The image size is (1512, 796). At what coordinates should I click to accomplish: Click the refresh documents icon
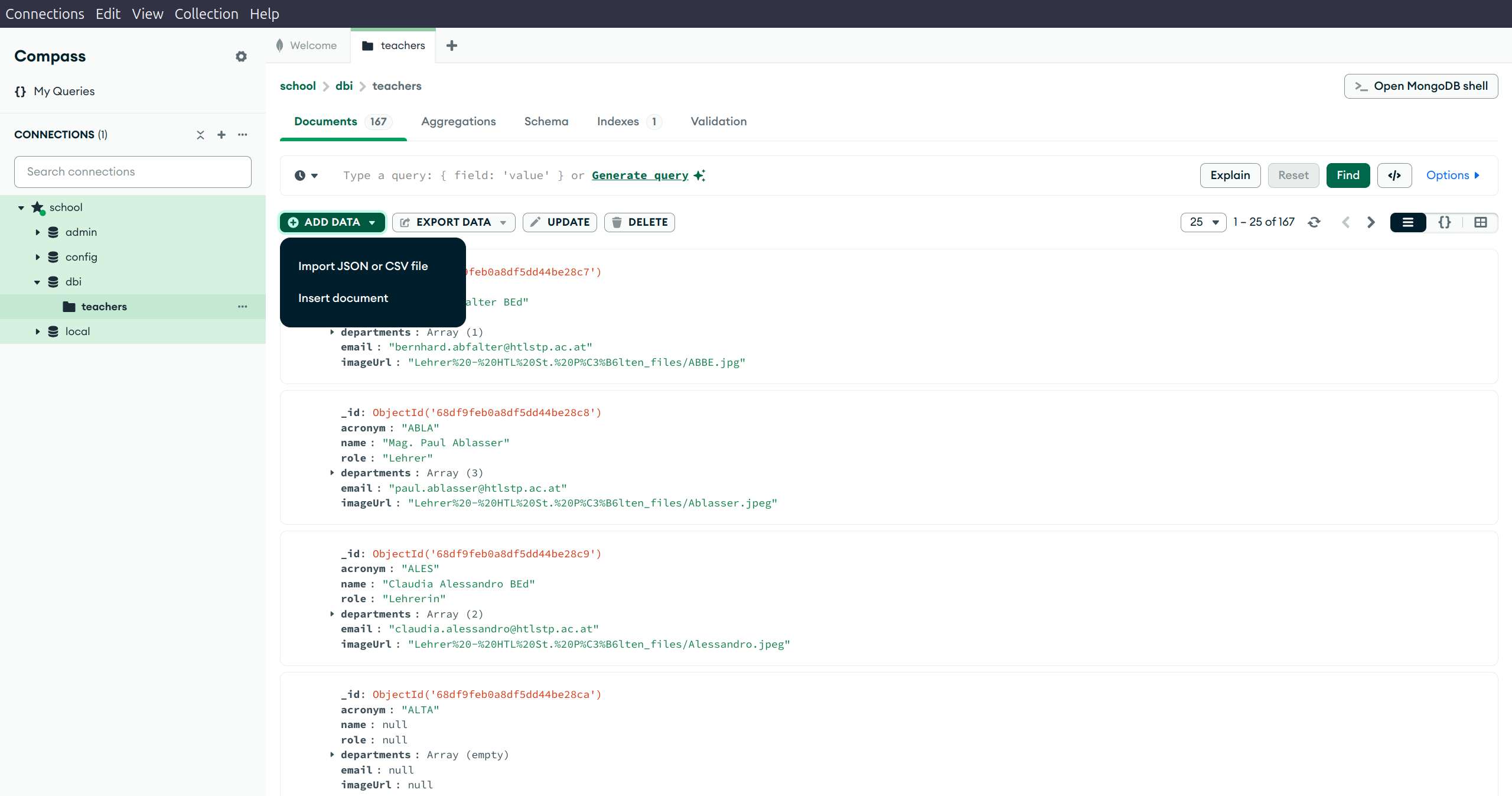point(1314,222)
